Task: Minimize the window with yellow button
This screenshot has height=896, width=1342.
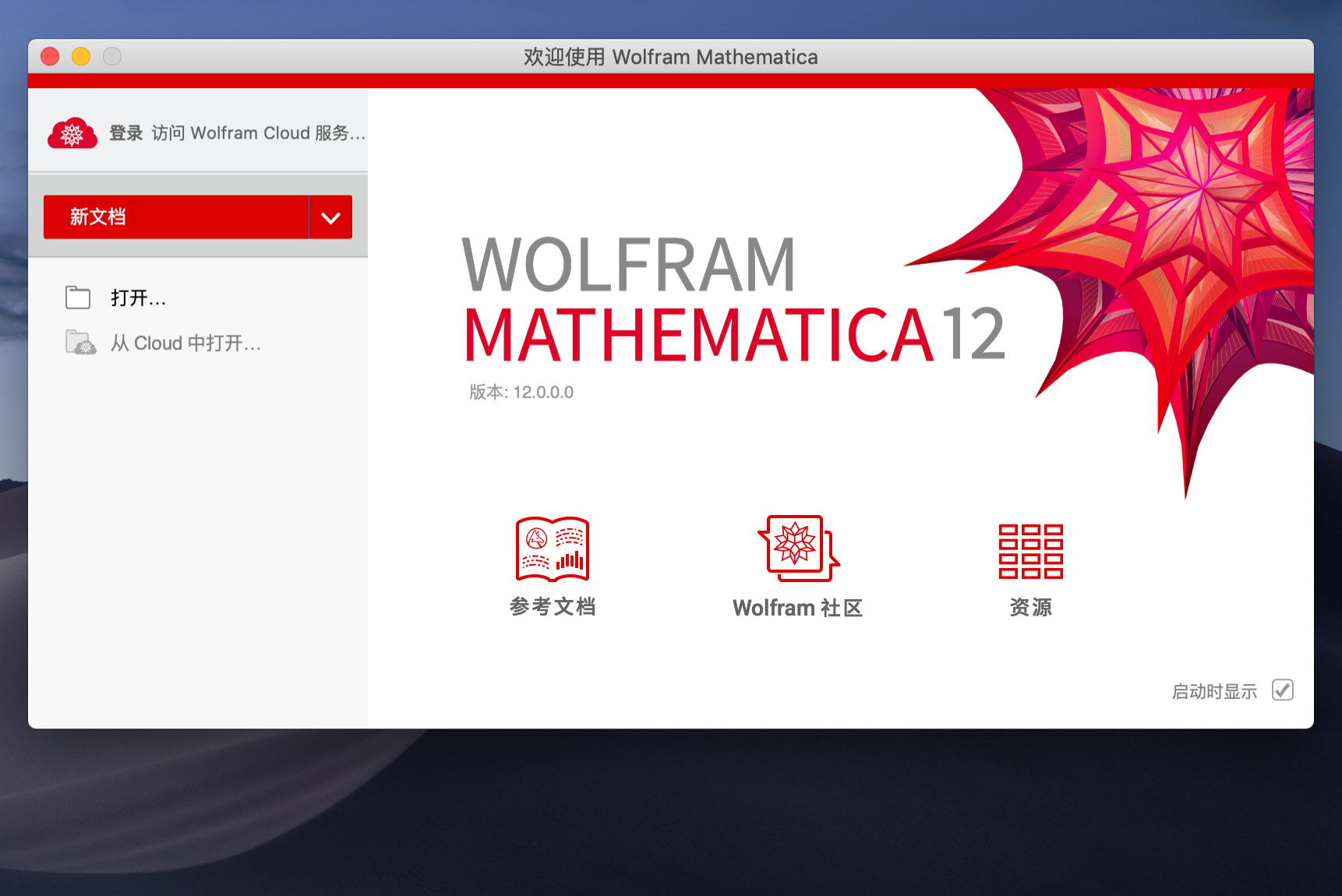Action: (81, 56)
